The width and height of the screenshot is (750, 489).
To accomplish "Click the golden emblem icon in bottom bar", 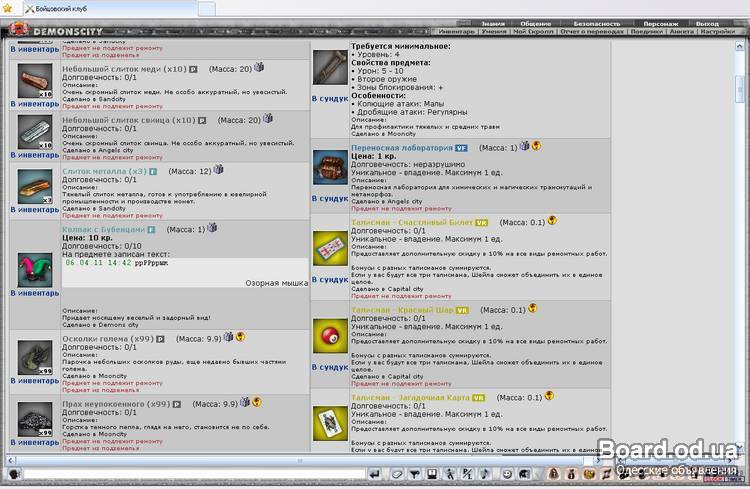I will (x=589, y=474).
